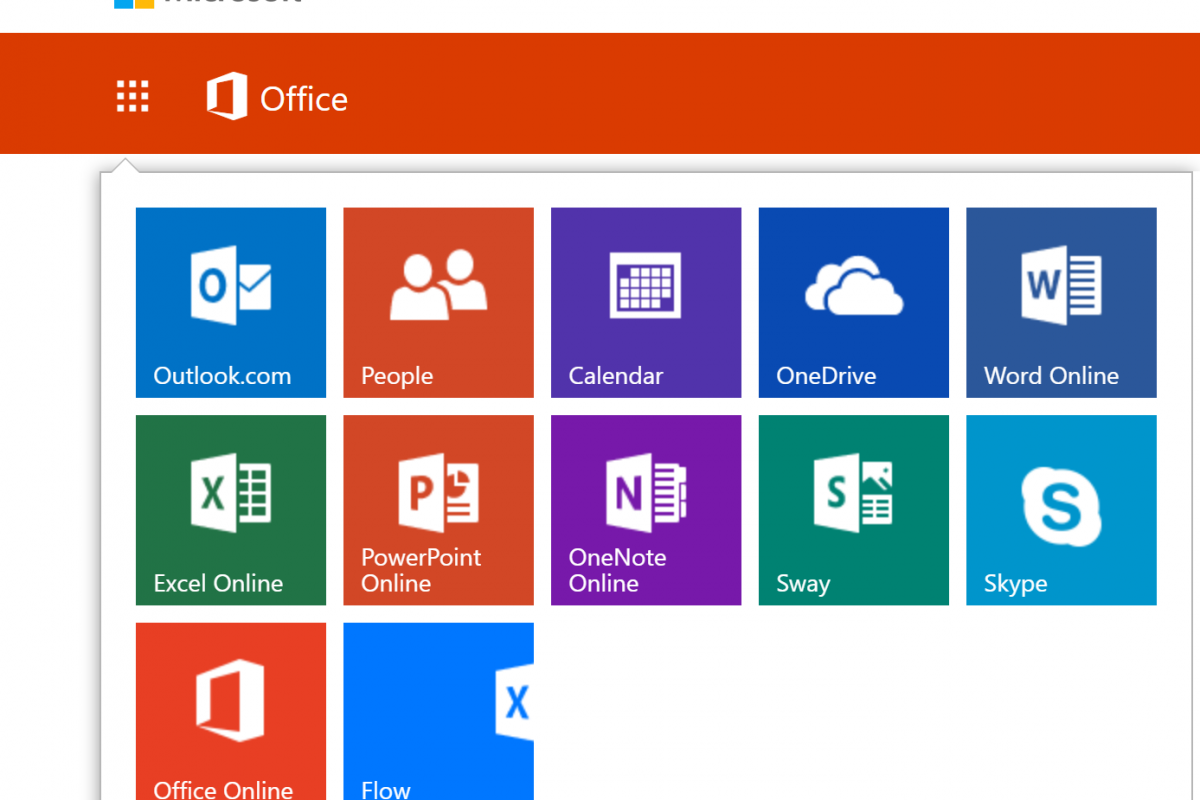Open the OneDrive cloud tile
The width and height of the screenshot is (1200, 800).
click(x=853, y=302)
